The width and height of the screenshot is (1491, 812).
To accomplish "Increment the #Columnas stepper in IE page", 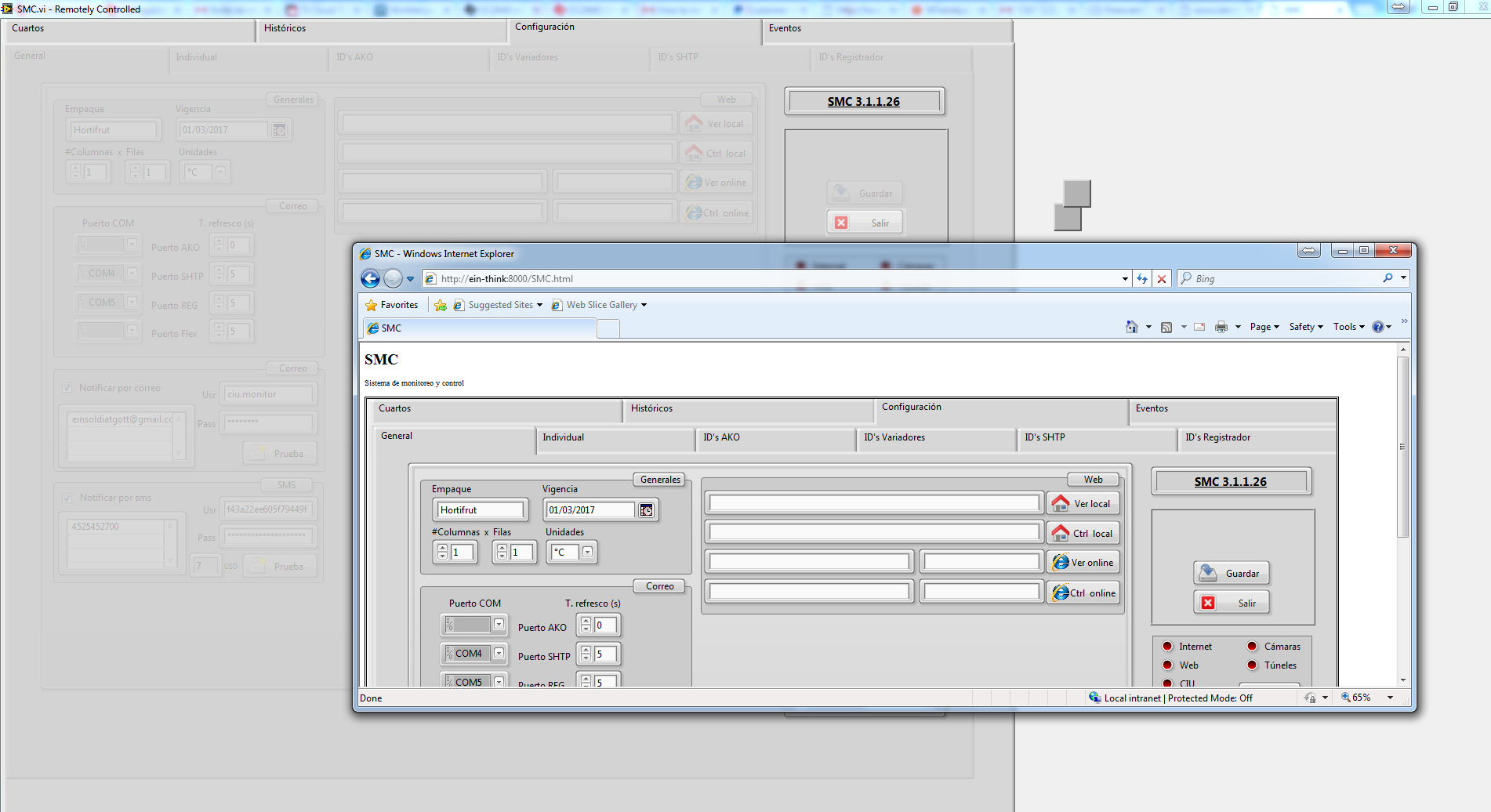I will 442,548.
